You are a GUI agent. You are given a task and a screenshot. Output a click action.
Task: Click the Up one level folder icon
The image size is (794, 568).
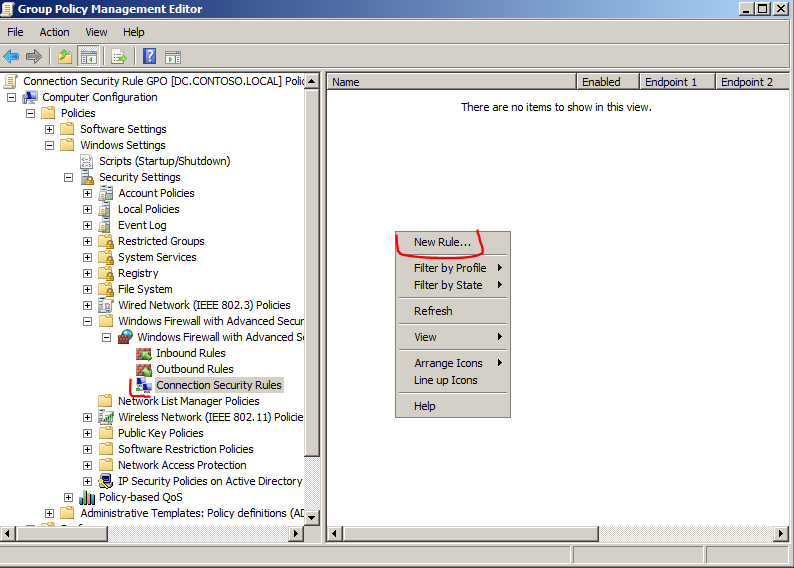[64, 56]
